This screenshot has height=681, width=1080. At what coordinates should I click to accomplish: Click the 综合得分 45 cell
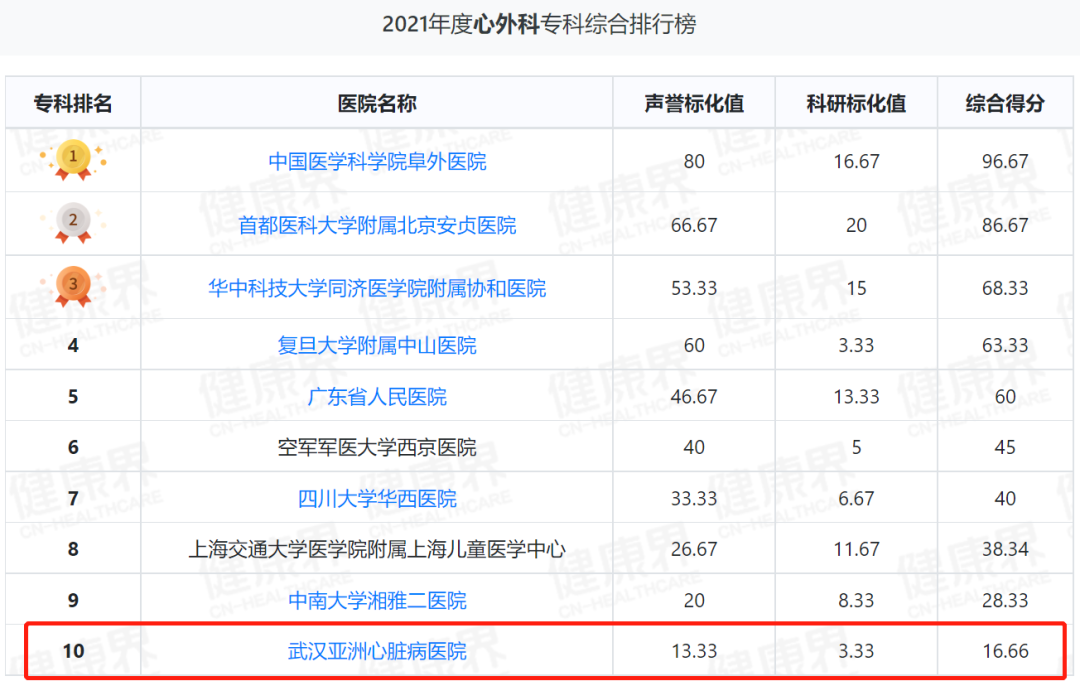[1005, 448]
